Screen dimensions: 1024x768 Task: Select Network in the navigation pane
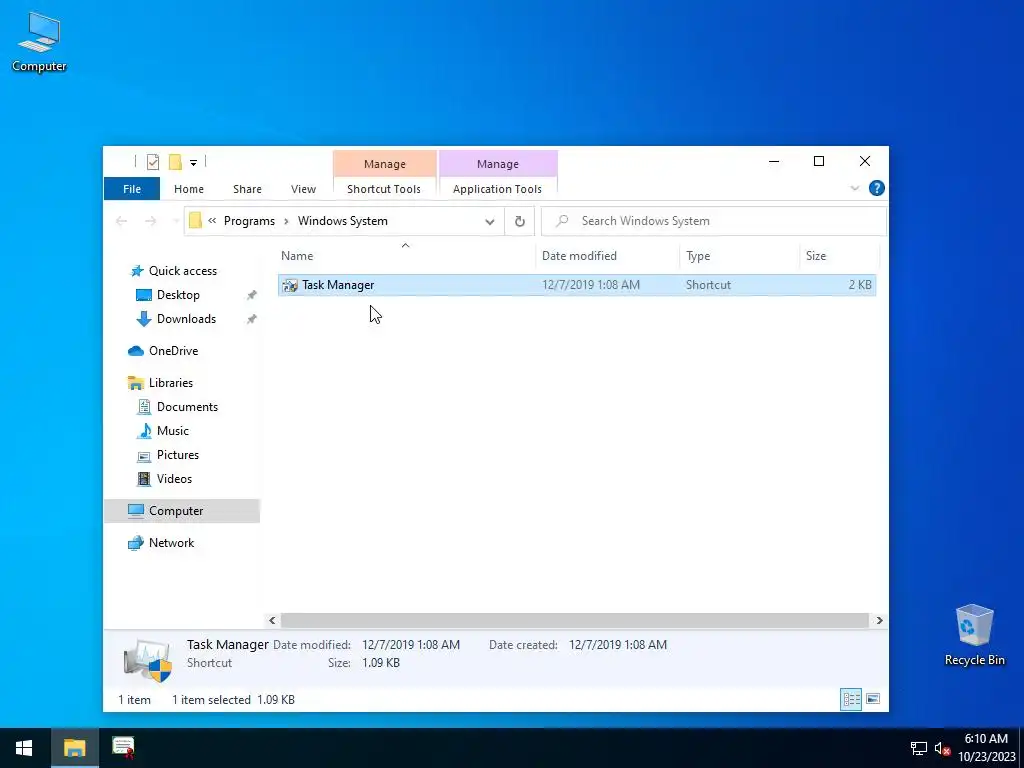[171, 543]
